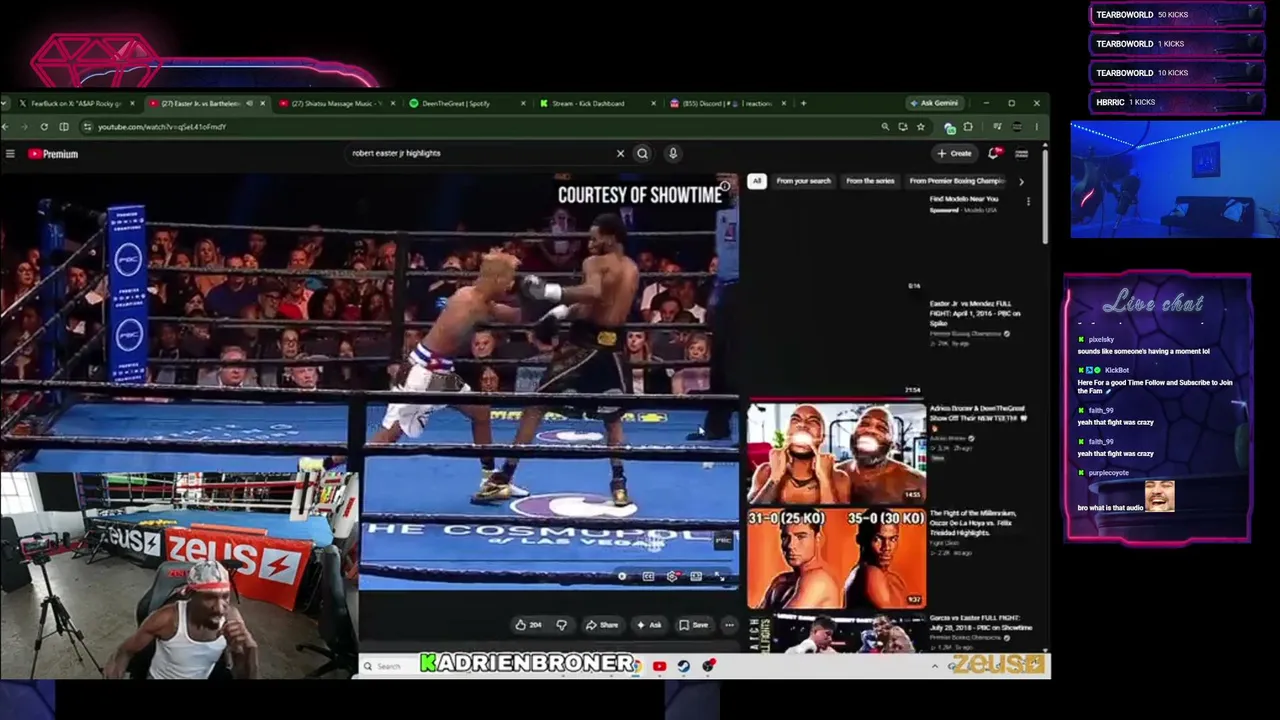This screenshot has width=1280, height=720.
Task: Open Fight of the Millennium highlights thumbnail
Action: click(x=837, y=559)
